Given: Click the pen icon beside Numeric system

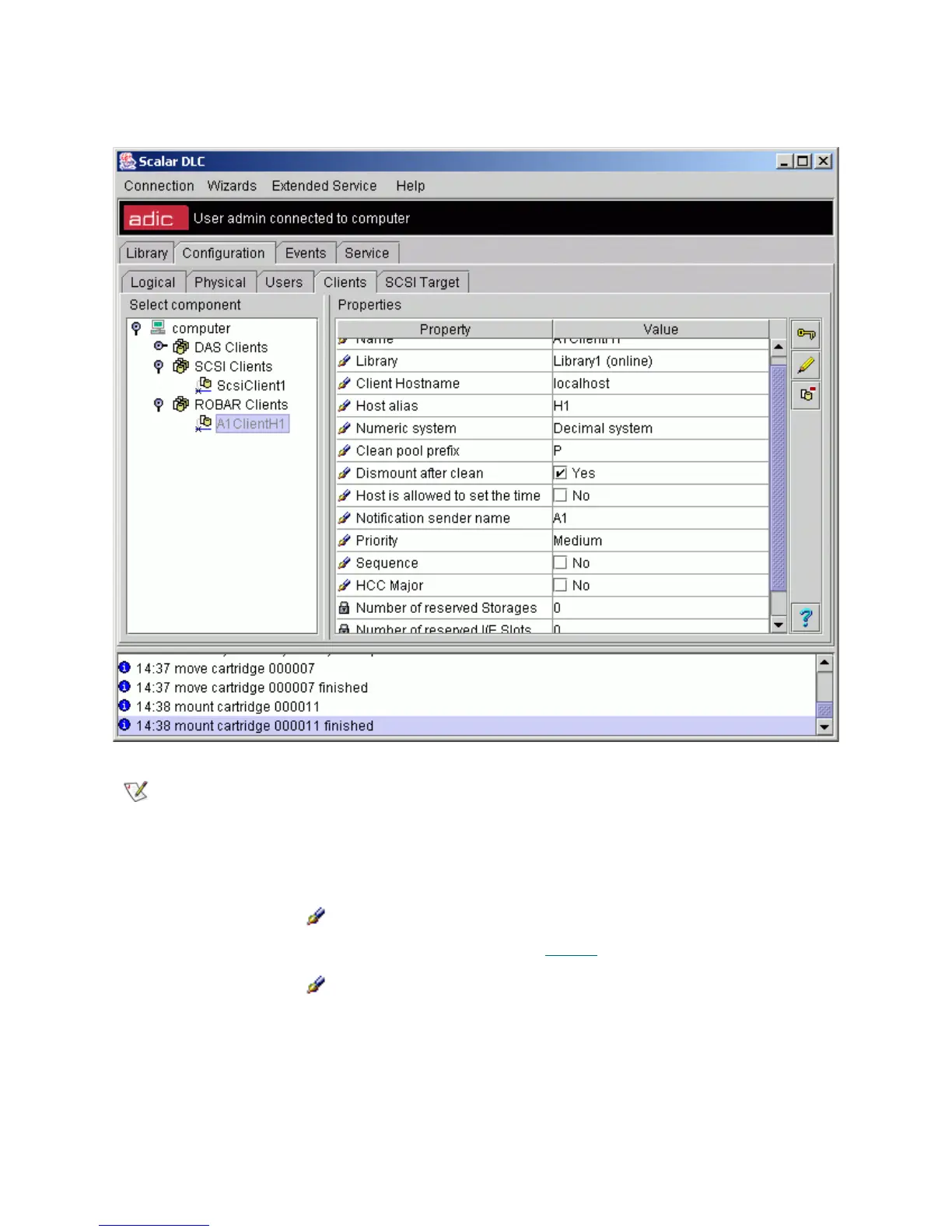Looking at the screenshot, I should pyautogui.click(x=345, y=429).
